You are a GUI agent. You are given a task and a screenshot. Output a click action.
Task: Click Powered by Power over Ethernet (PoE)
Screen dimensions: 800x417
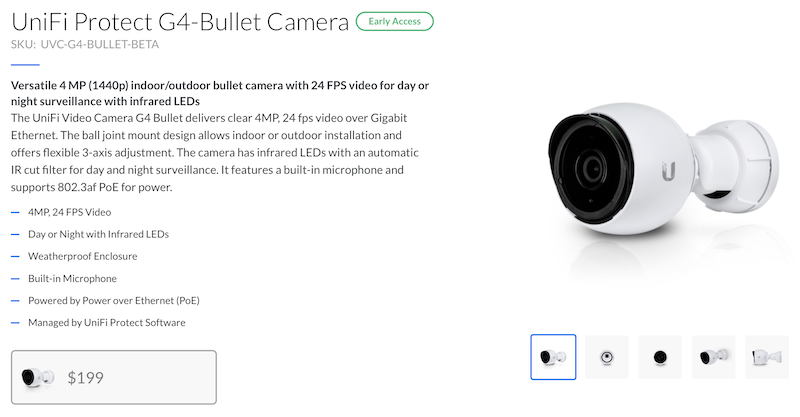(114, 300)
